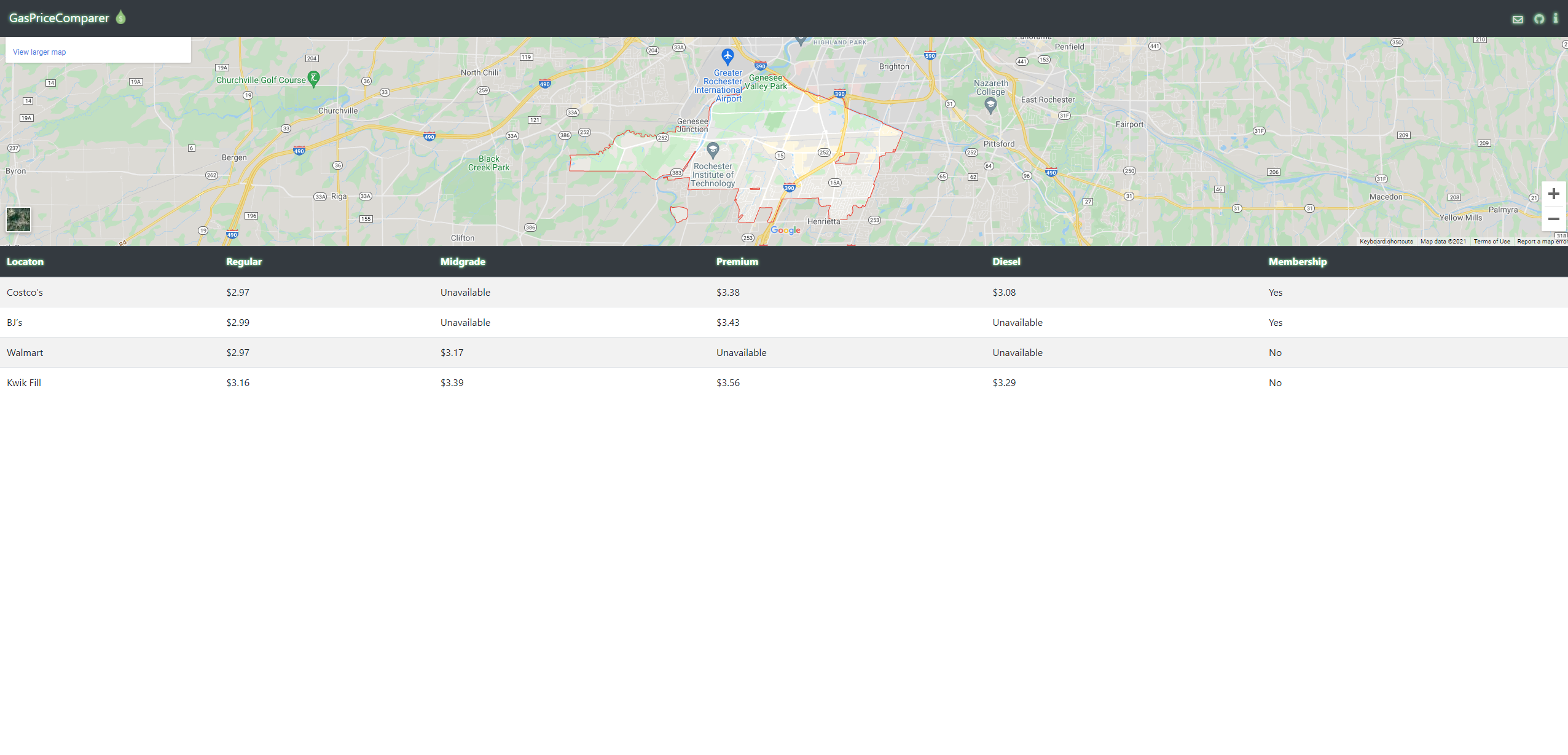Screen dimensions: 1568x755
Task: Zoom in the map with plus button
Action: pos(1553,194)
